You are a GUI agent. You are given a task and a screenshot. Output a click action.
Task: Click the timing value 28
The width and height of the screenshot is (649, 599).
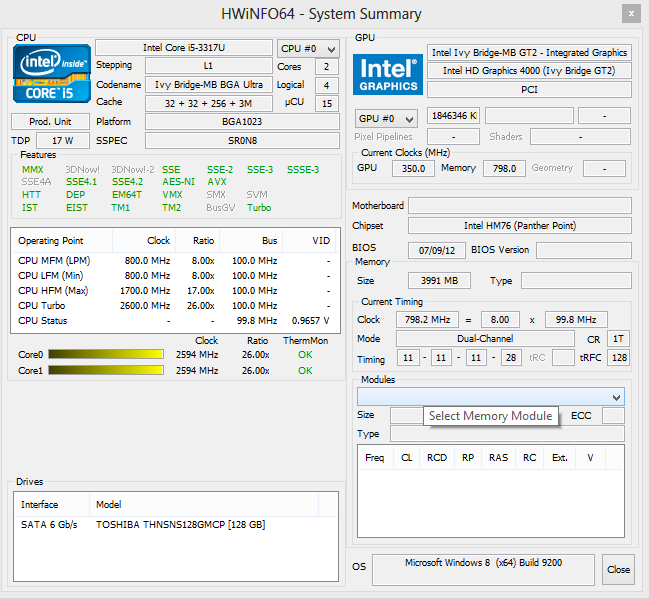511,358
